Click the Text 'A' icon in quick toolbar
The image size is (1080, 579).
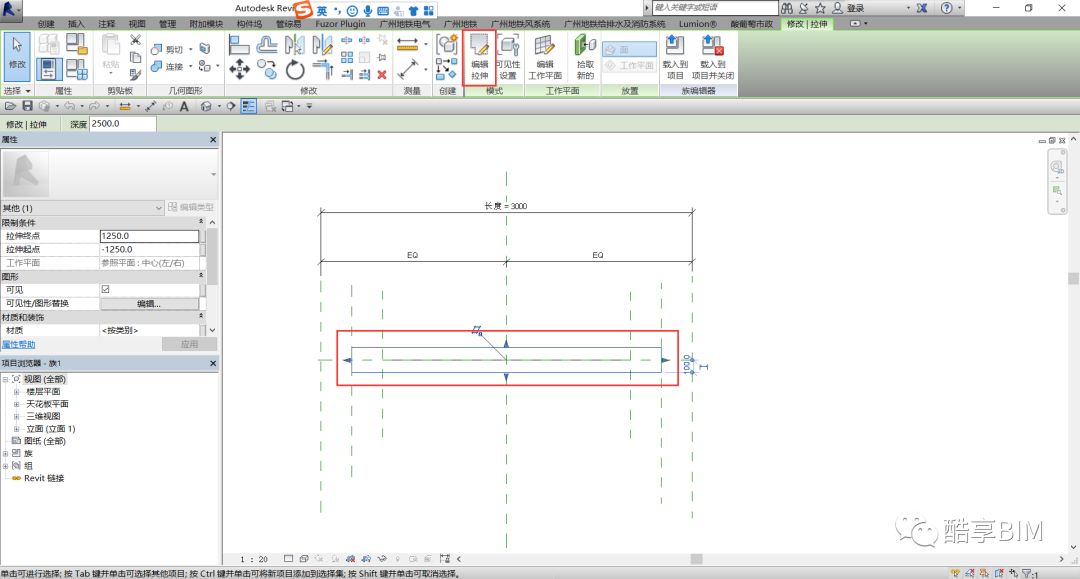184,106
